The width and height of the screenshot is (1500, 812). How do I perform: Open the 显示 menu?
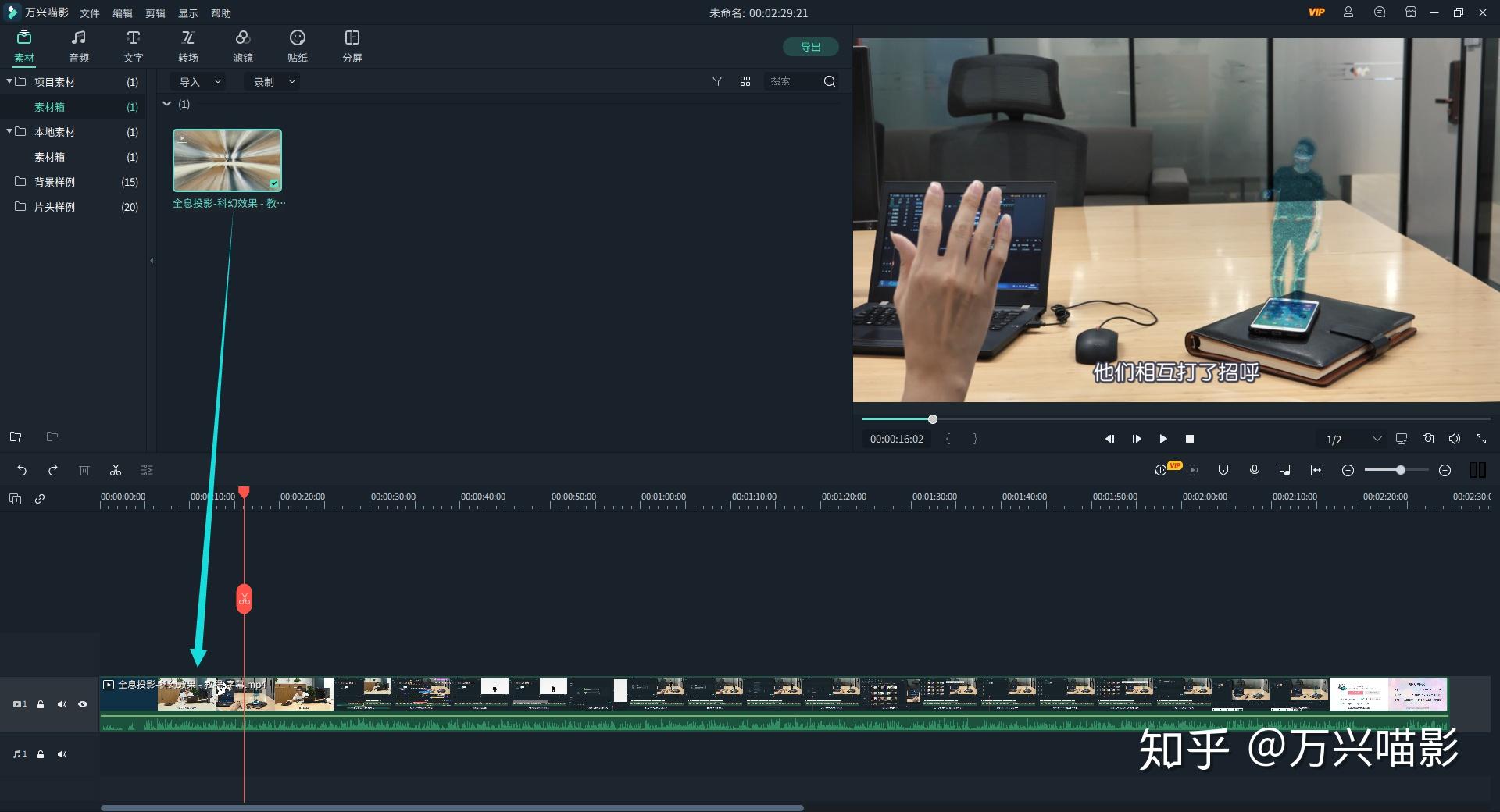click(x=188, y=13)
